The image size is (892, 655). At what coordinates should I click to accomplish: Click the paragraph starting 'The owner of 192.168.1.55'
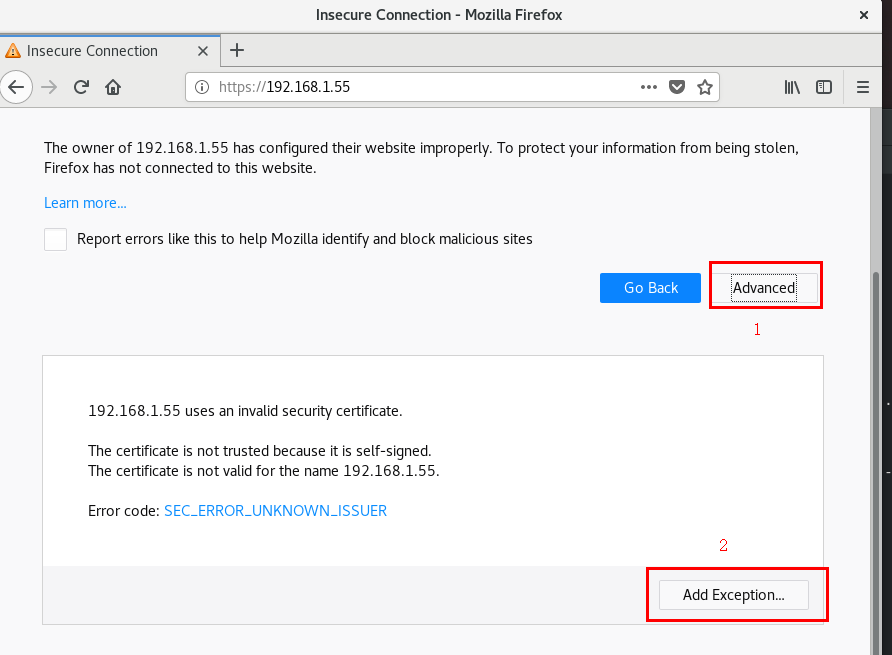pyautogui.click(x=422, y=158)
